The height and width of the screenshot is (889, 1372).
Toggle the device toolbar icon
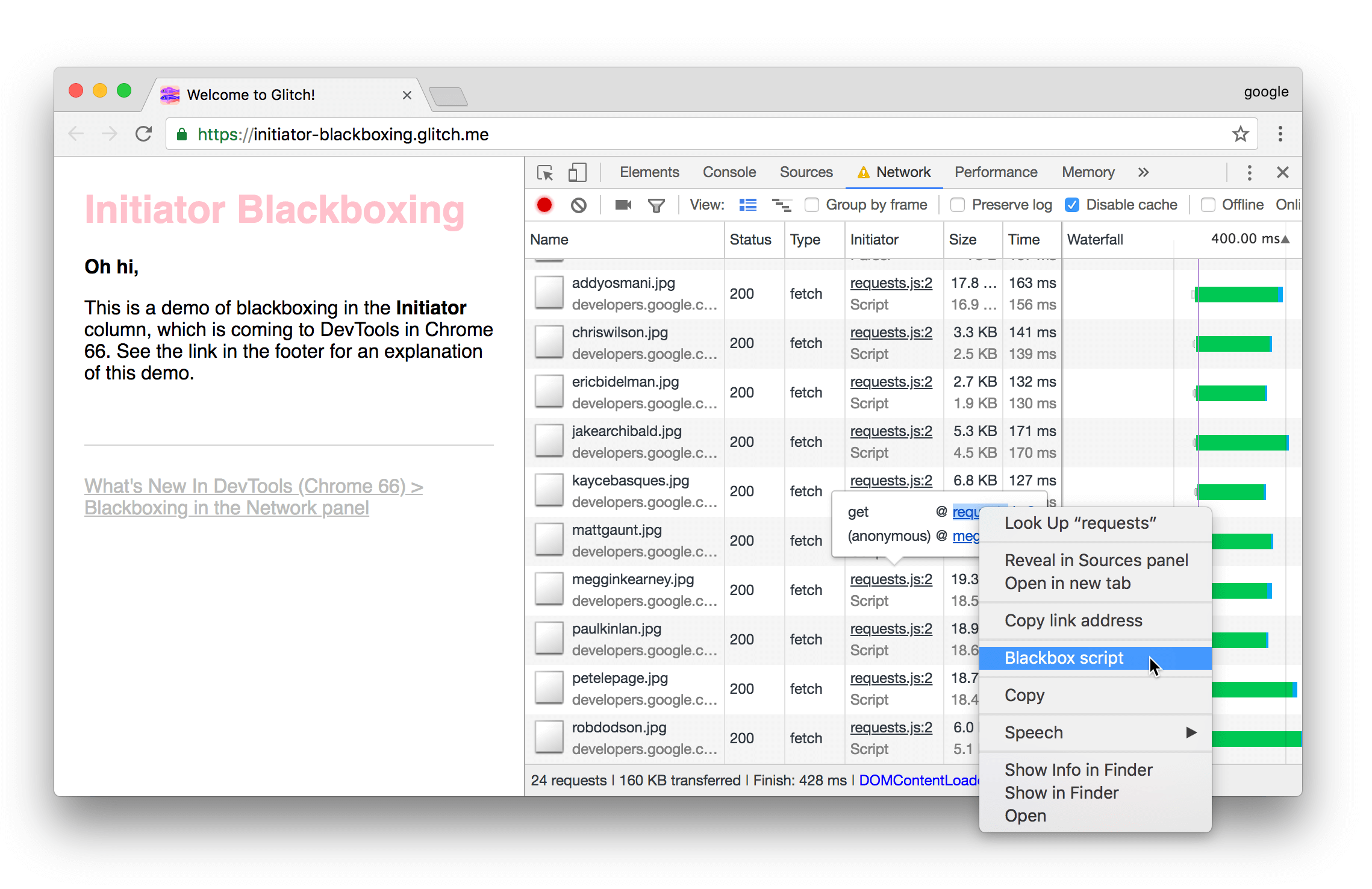[577, 173]
